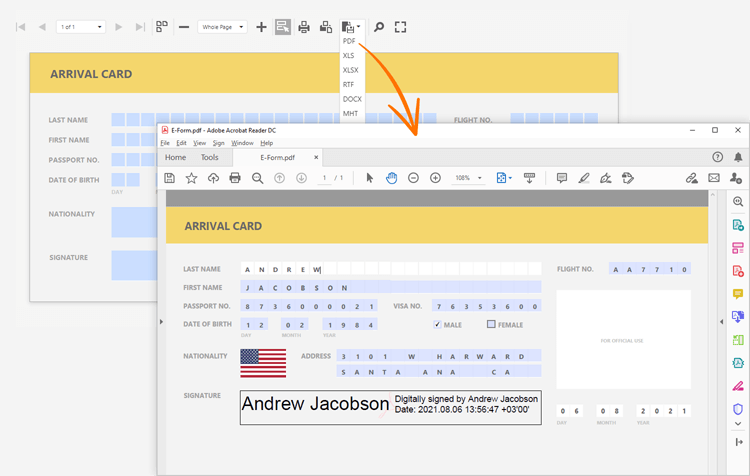Open the 1 of 1 page dropdown
750x476 pixels.
point(81,27)
